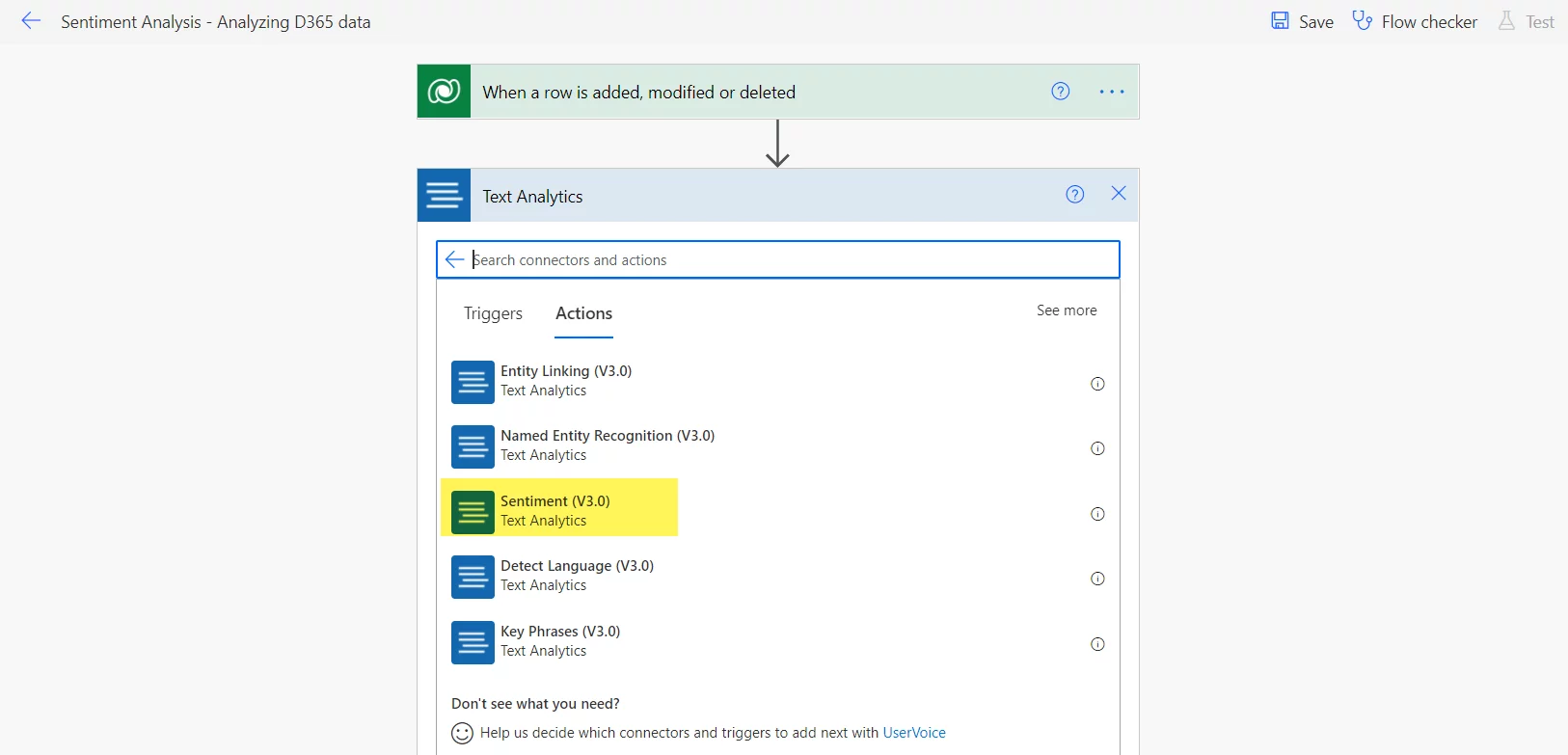Switch to the Triggers tab

click(493, 313)
